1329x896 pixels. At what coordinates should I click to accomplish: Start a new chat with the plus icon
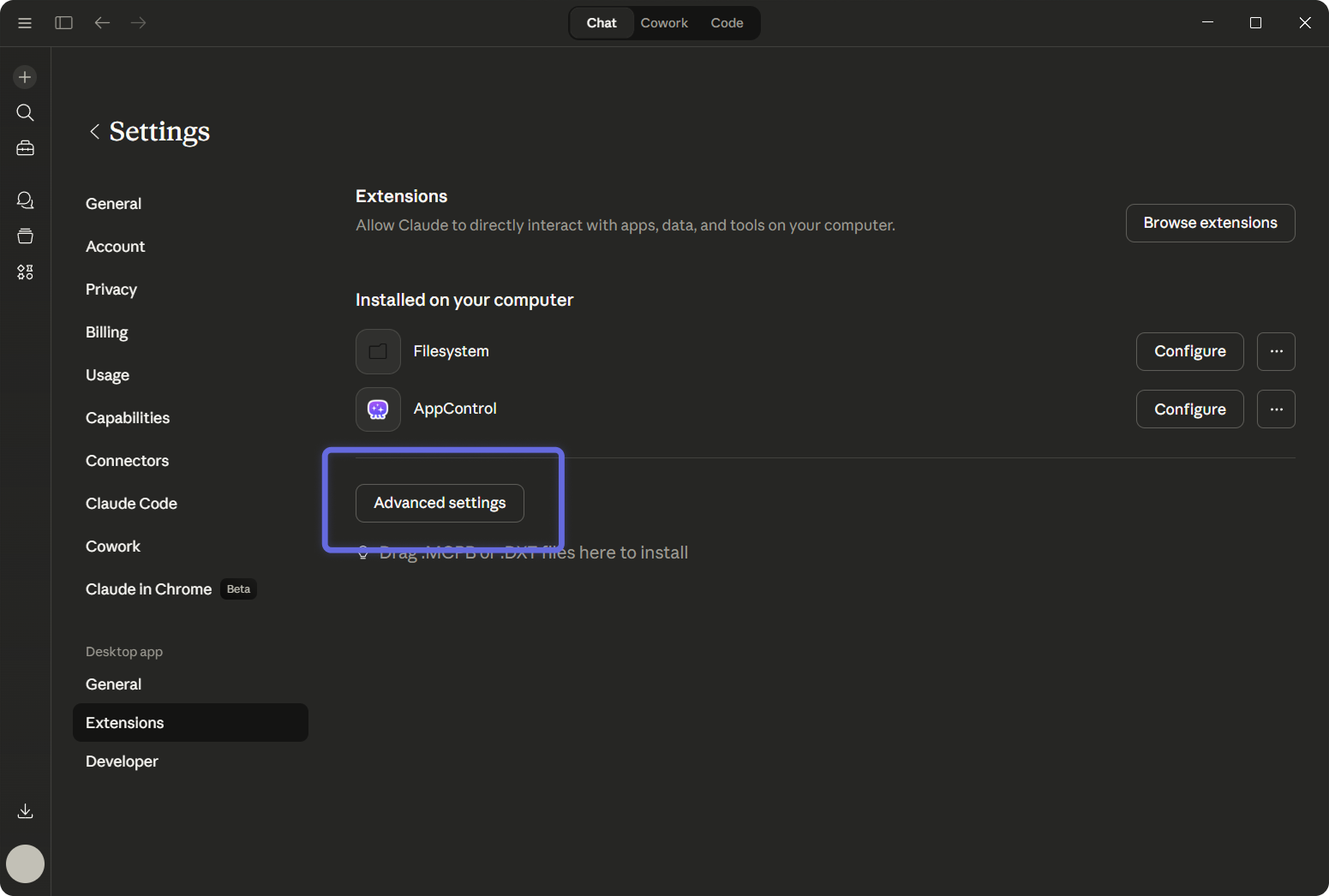click(25, 76)
